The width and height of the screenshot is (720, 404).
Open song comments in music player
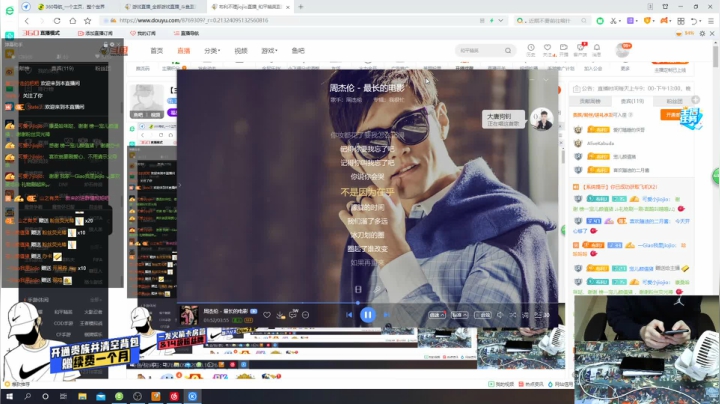click(293, 314)
